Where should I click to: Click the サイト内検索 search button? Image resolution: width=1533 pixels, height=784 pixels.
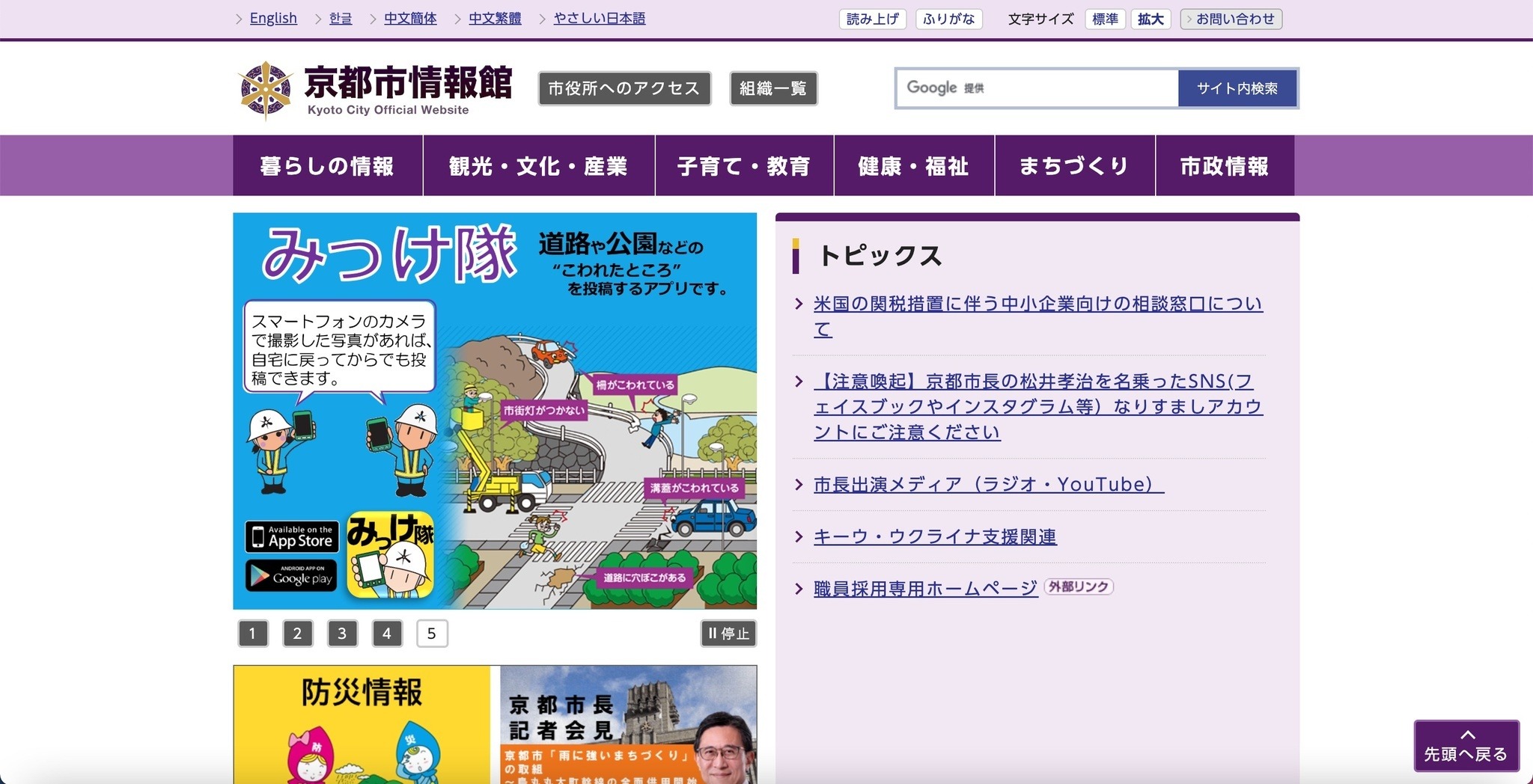click(1239, 88)
